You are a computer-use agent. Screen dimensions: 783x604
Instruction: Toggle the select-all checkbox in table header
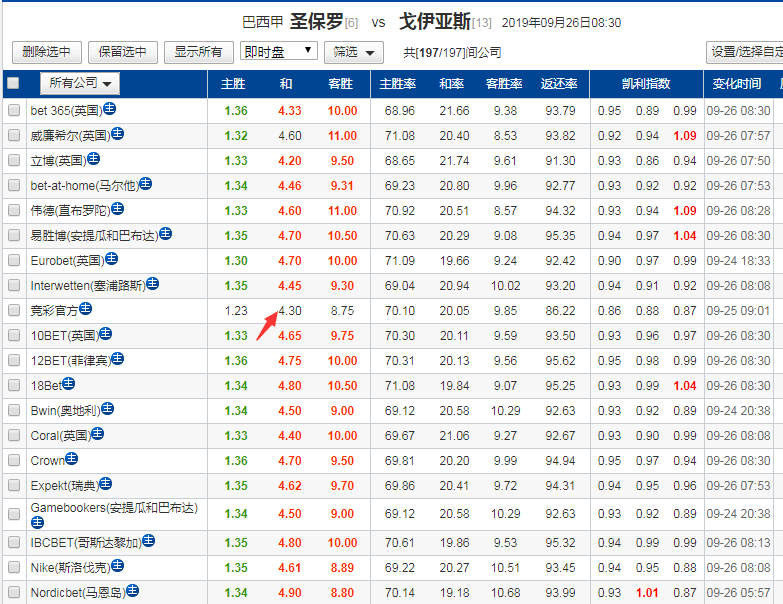[13, 83]
